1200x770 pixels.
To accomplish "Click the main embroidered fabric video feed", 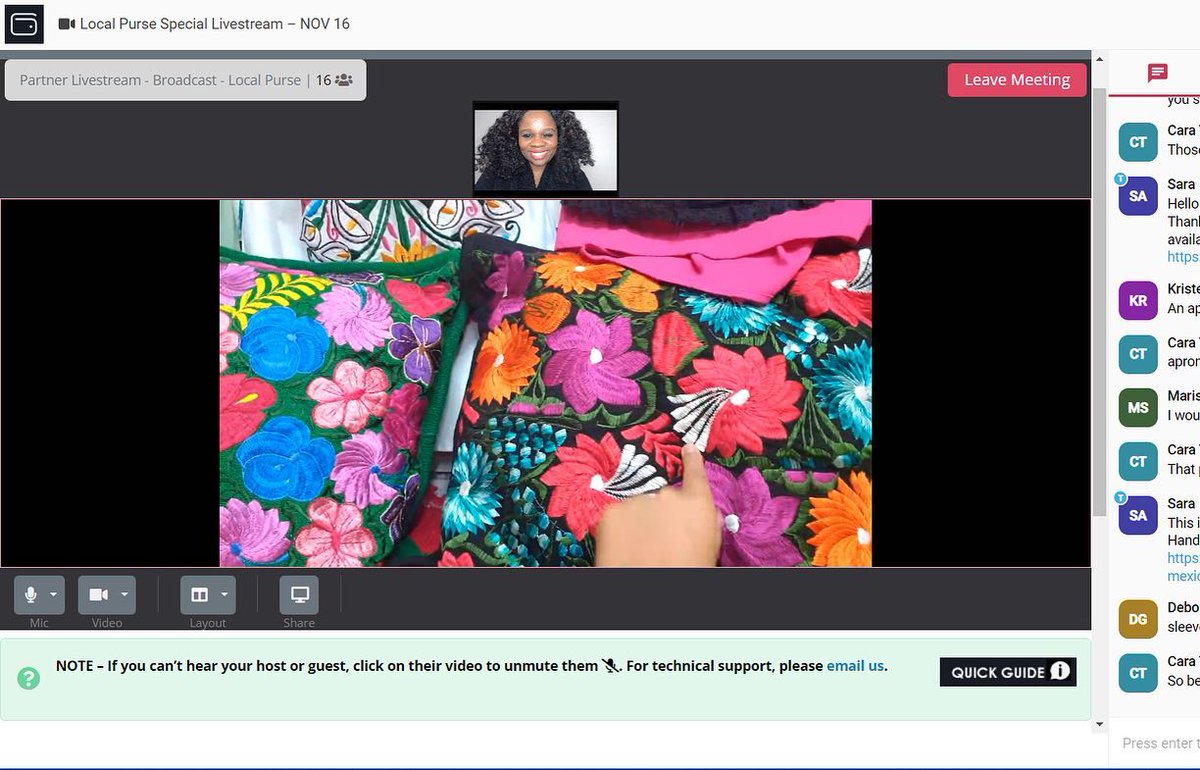I will (x=546, y=383).
